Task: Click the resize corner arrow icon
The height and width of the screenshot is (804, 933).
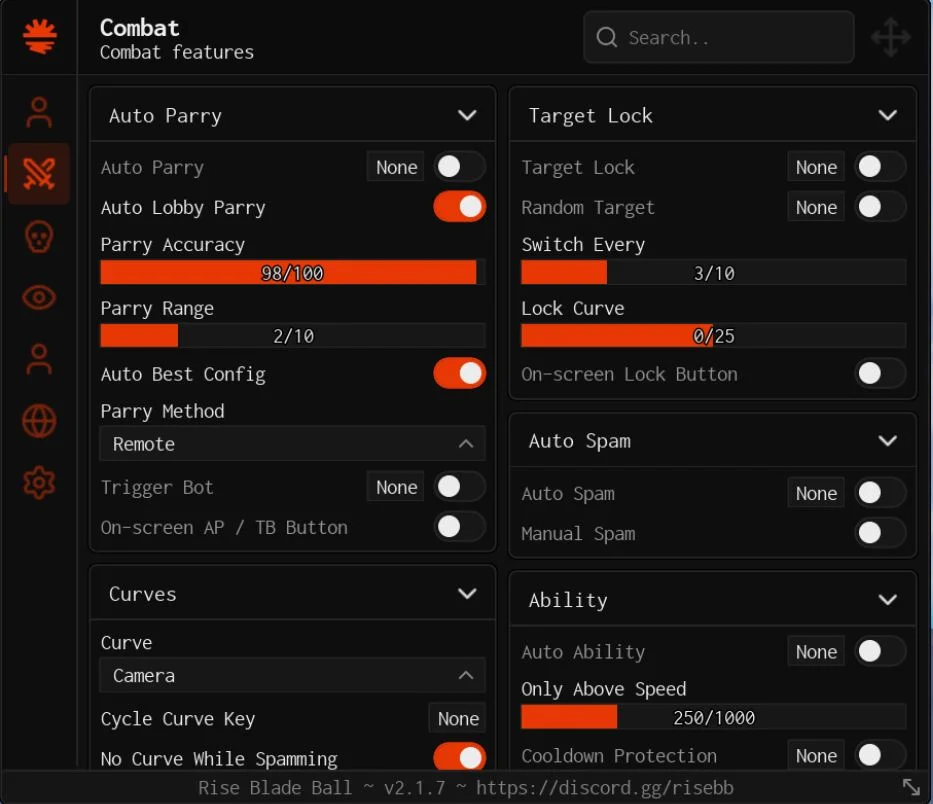Action: coord(911,787)
